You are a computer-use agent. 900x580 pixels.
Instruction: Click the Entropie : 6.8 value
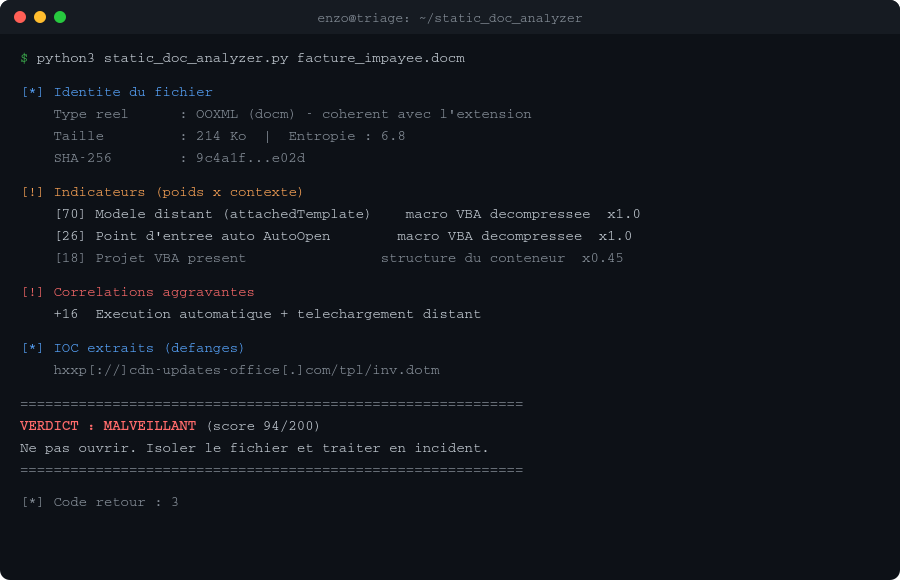click(347, 136)
